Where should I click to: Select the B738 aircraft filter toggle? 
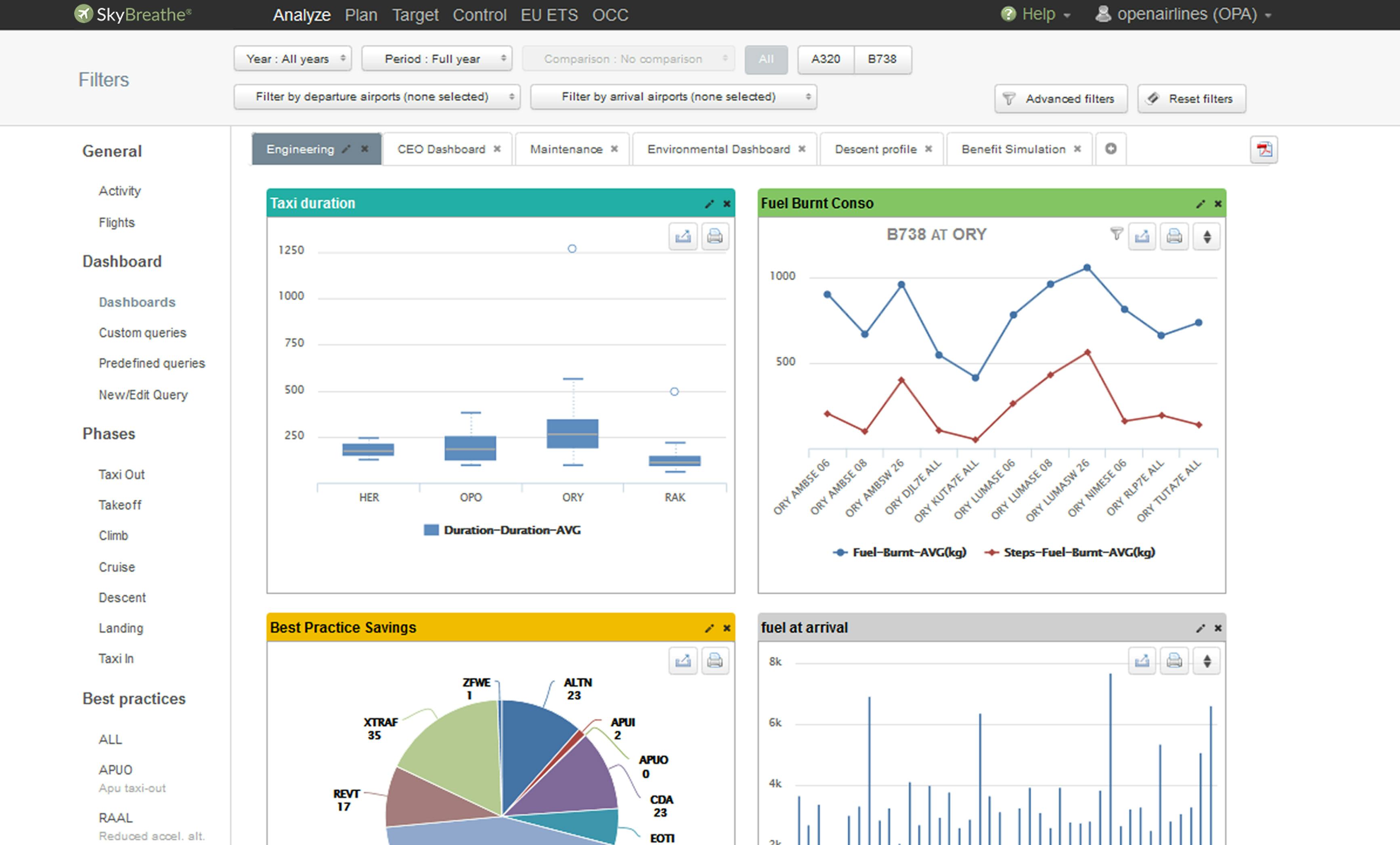tap(882, 59)
